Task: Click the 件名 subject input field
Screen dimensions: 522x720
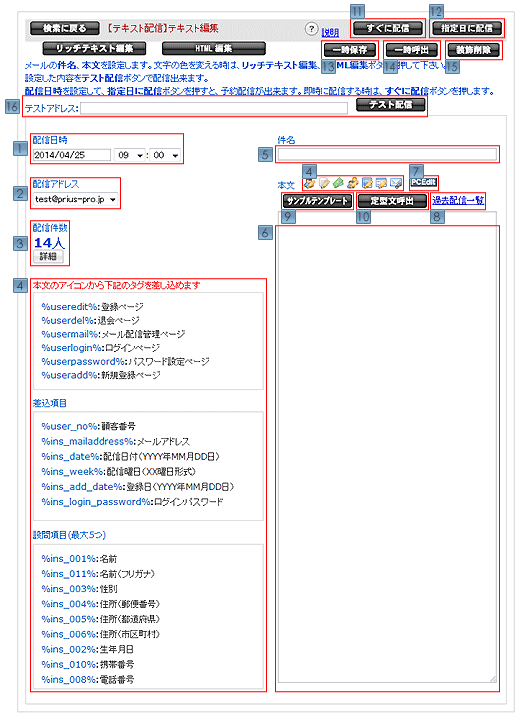Action: point(387,154)
